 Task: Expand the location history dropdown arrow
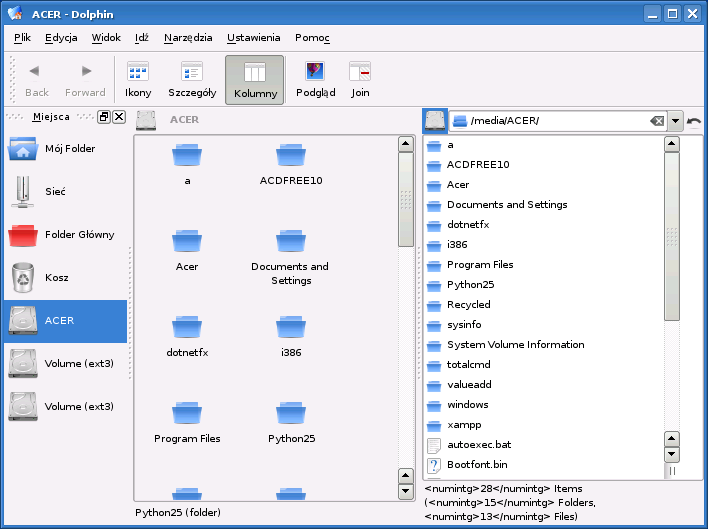click(676, 121)
